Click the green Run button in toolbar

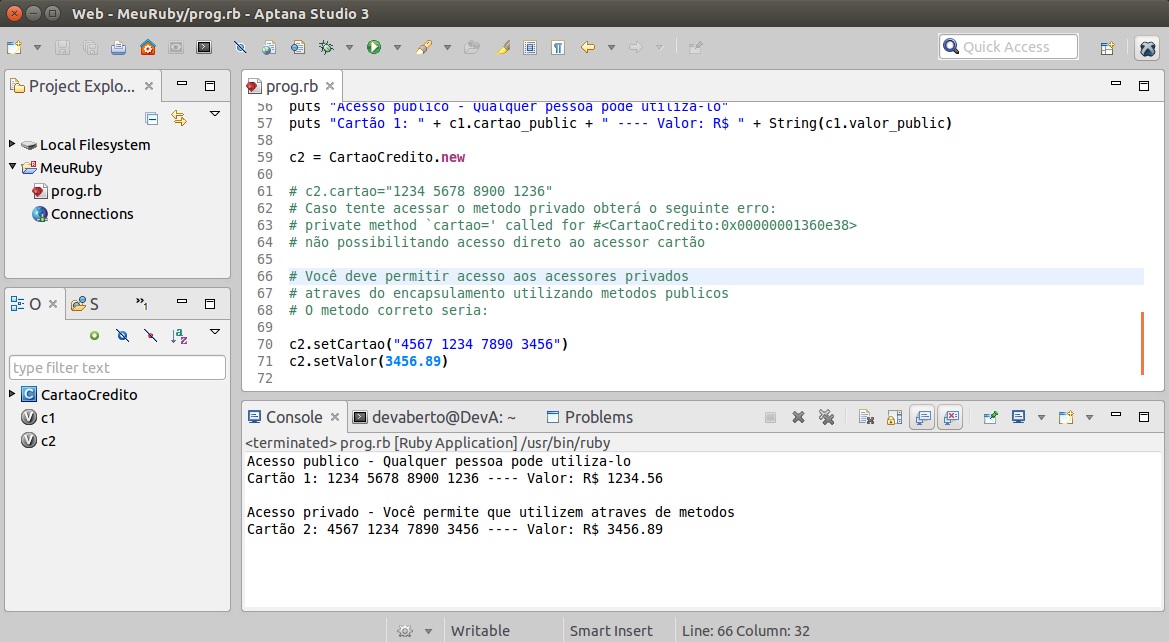pos(374,47)
